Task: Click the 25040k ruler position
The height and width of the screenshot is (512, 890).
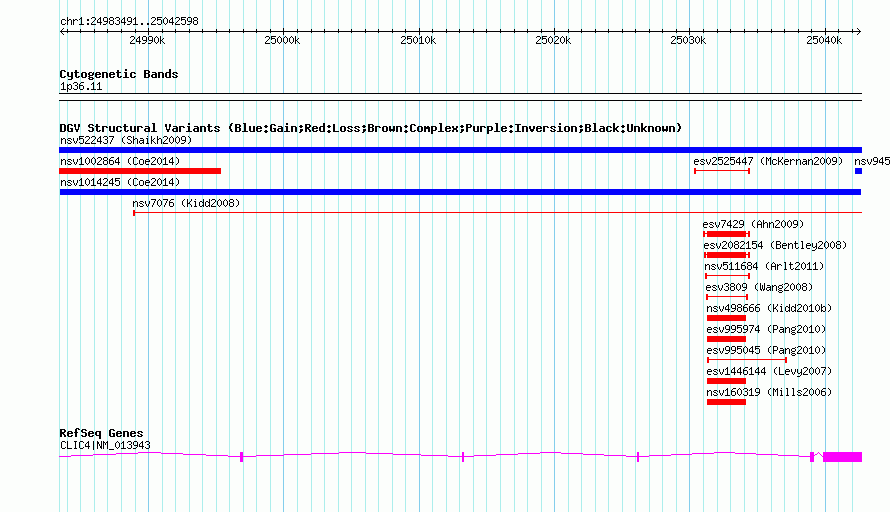Action: pos(824,40)
